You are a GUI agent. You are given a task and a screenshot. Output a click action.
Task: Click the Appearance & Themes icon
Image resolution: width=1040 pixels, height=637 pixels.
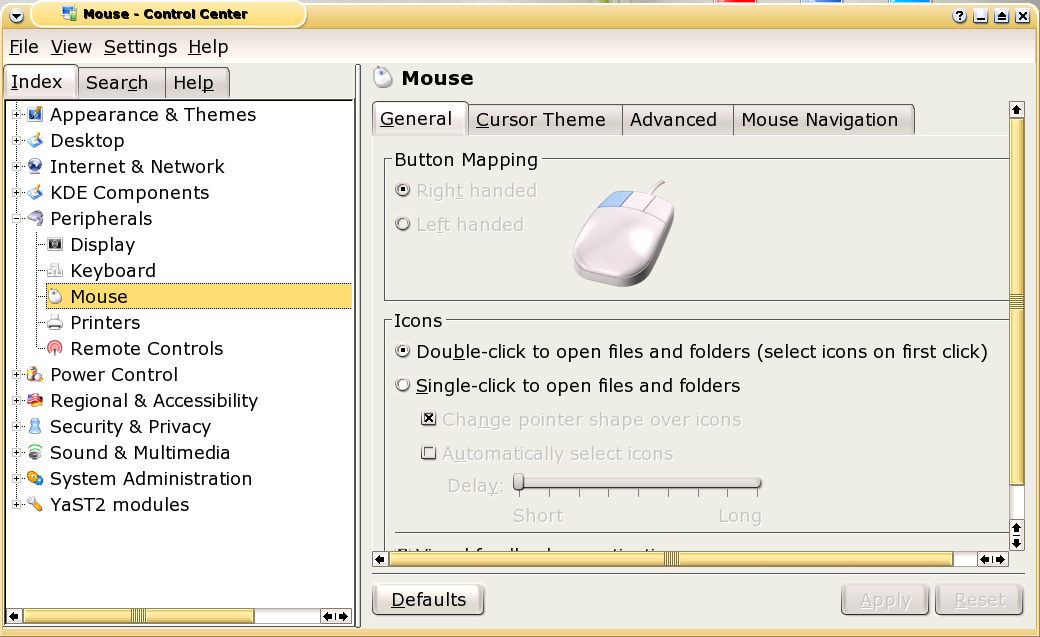(35, 114)
